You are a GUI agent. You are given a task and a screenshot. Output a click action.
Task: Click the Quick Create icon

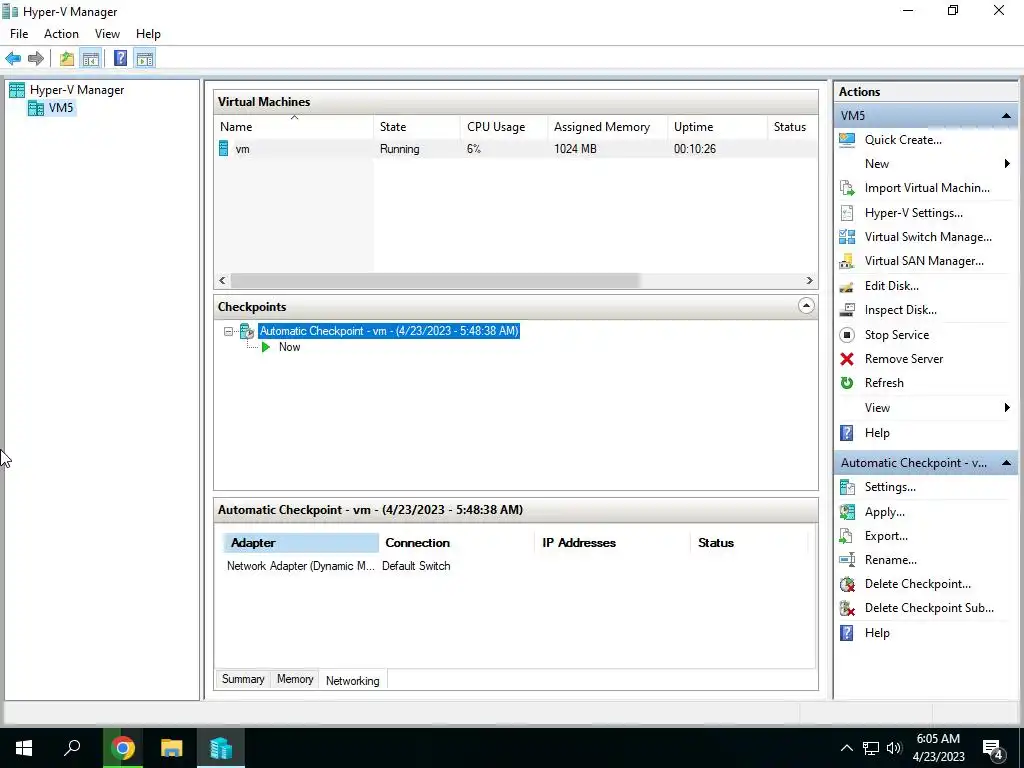(x=847, y=140)
